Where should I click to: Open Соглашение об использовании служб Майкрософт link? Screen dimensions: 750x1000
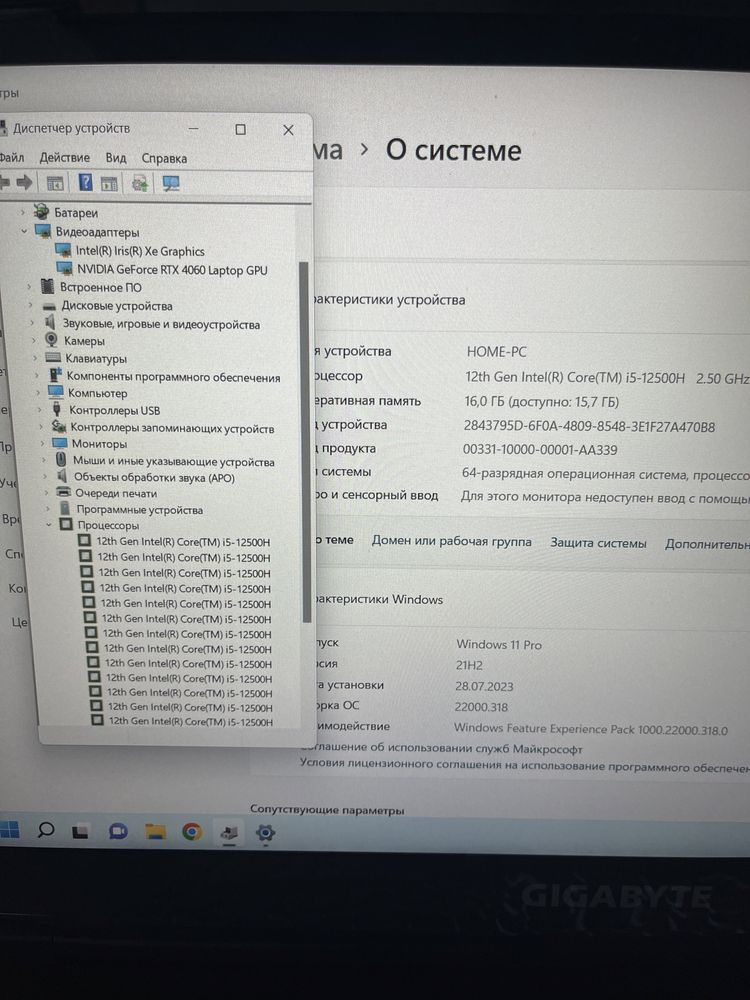[441, 748]
